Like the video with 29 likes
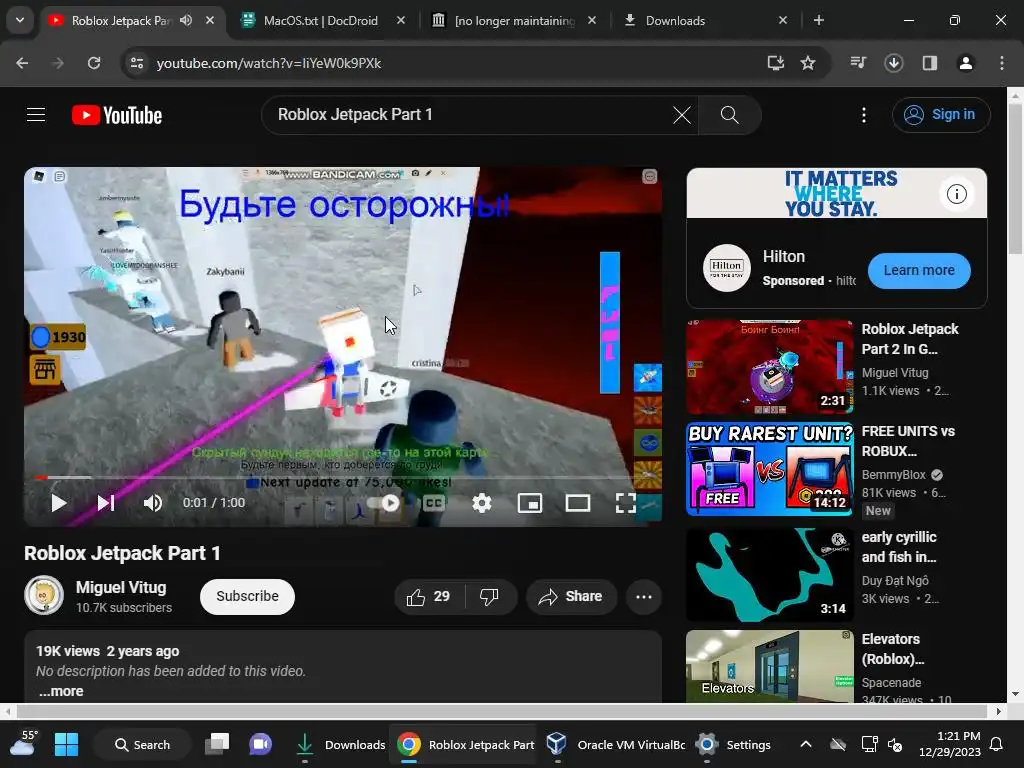 click(428, 596)
